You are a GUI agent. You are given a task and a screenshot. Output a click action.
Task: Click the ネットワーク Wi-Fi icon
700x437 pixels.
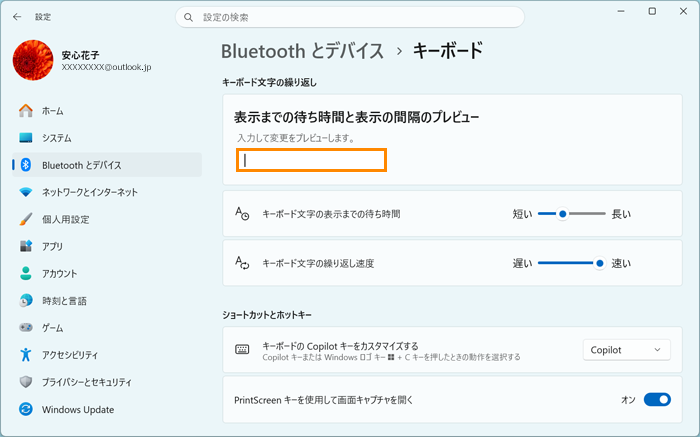coord(26,192)
